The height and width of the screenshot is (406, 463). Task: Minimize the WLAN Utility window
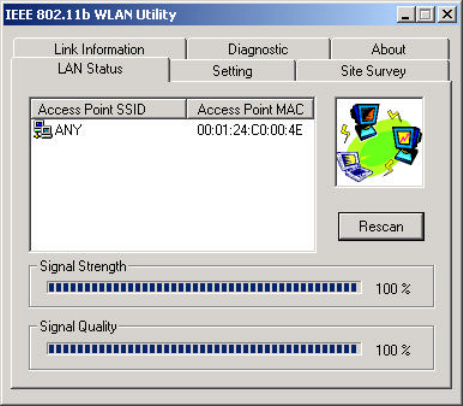point(406,15)
